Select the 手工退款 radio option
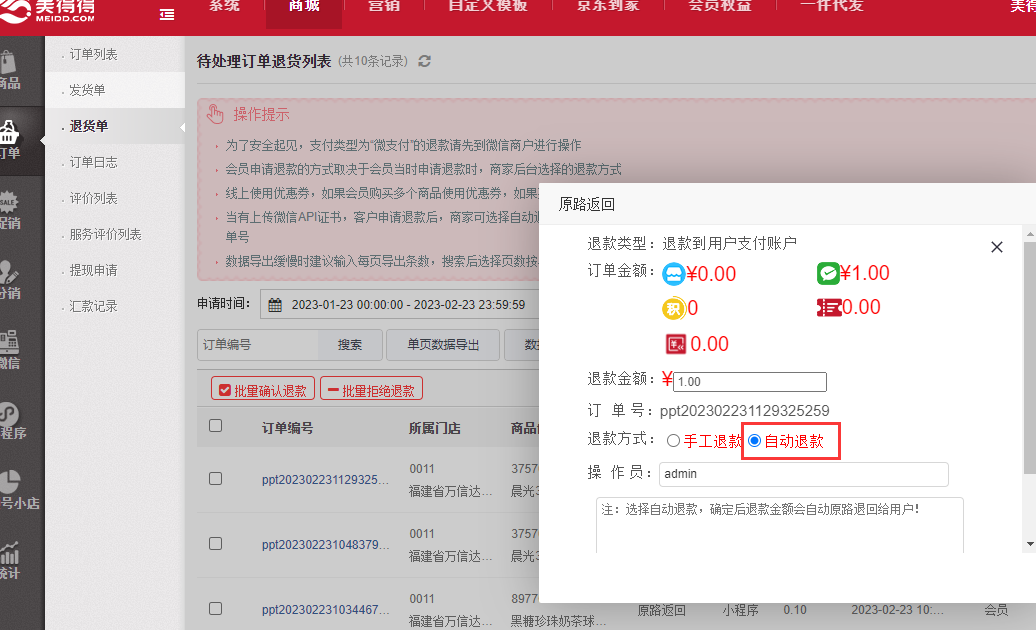 (x=673, y=441)
